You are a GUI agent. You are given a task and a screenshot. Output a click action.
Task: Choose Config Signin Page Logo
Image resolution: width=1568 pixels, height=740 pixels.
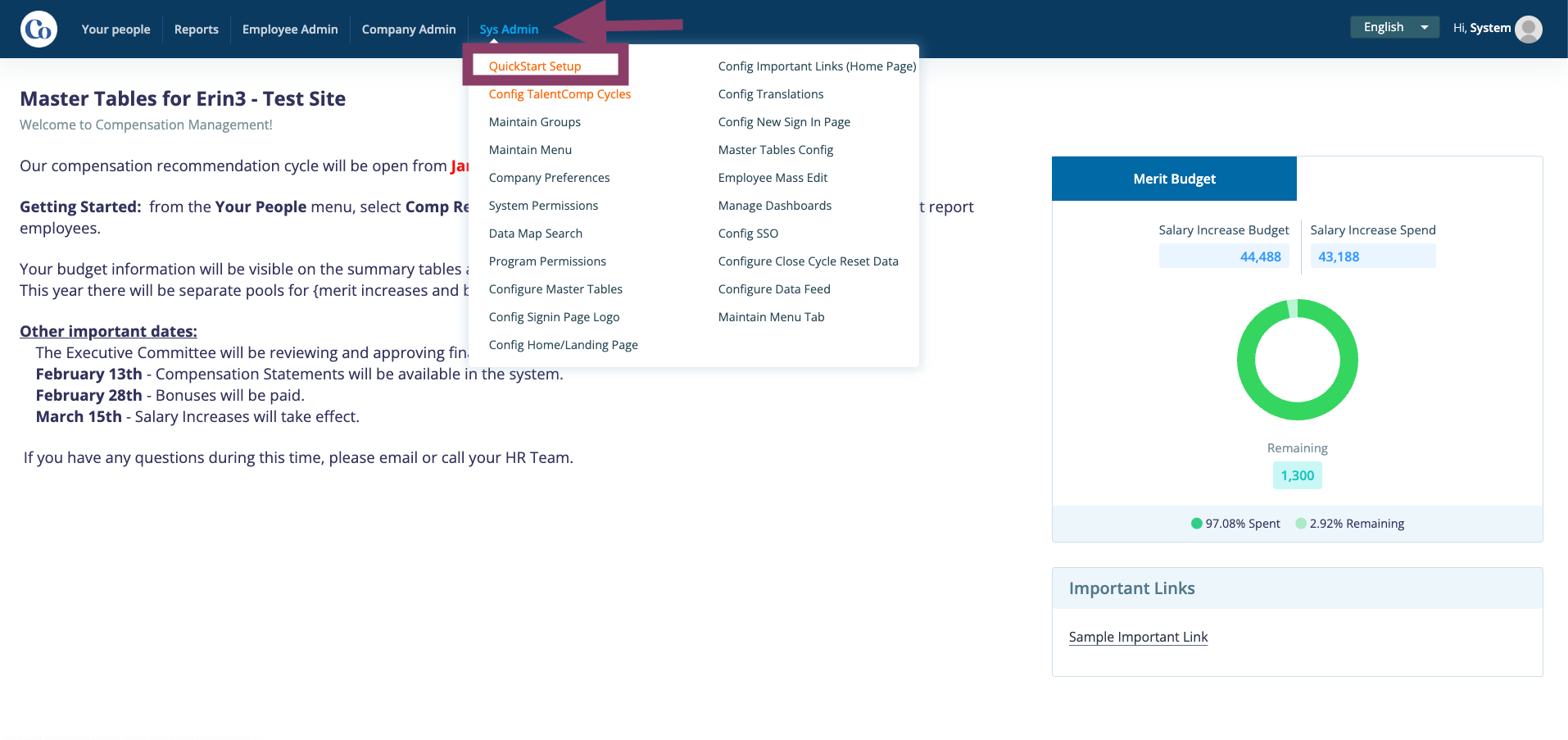coord(554,317)
